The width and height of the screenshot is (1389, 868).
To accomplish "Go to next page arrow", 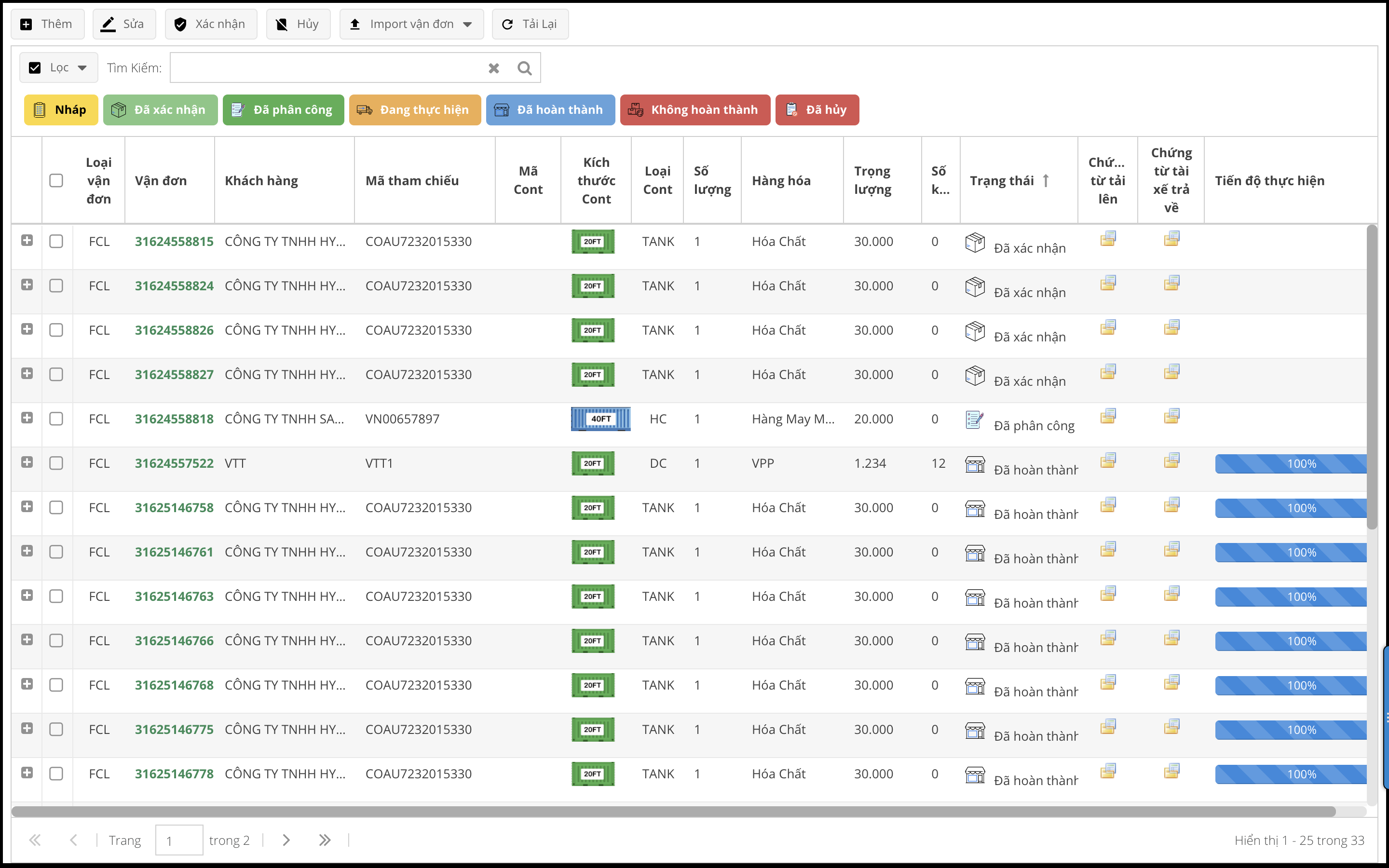I will click(x=286, y=841).
